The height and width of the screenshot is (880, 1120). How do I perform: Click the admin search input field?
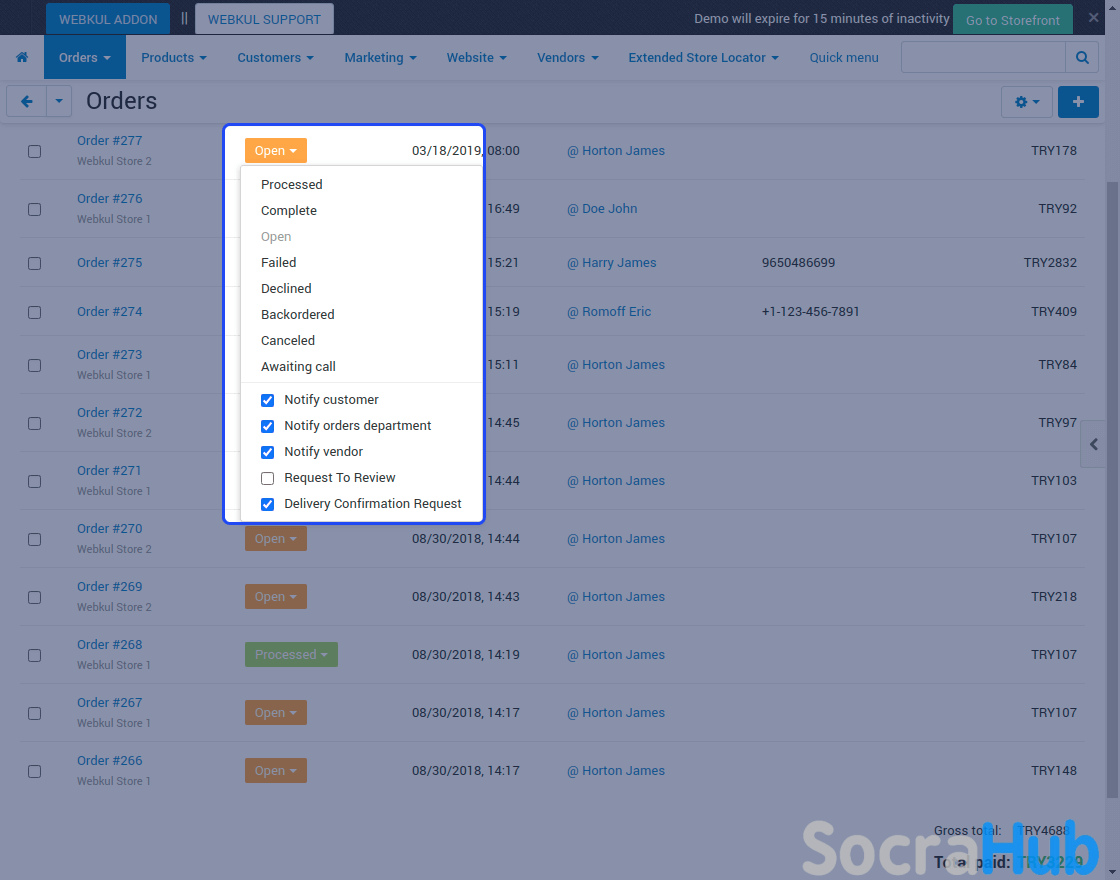[x=984, y=57]
